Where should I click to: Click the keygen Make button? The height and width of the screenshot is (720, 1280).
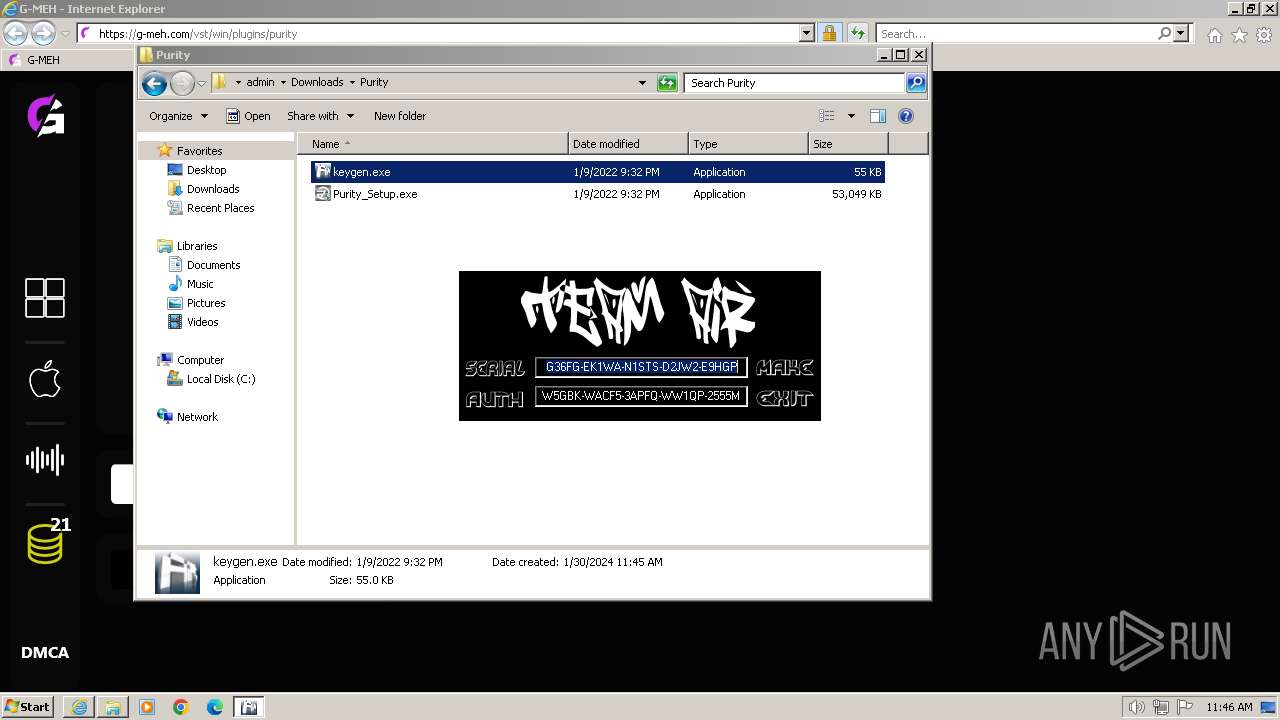[x=785, y=368]
